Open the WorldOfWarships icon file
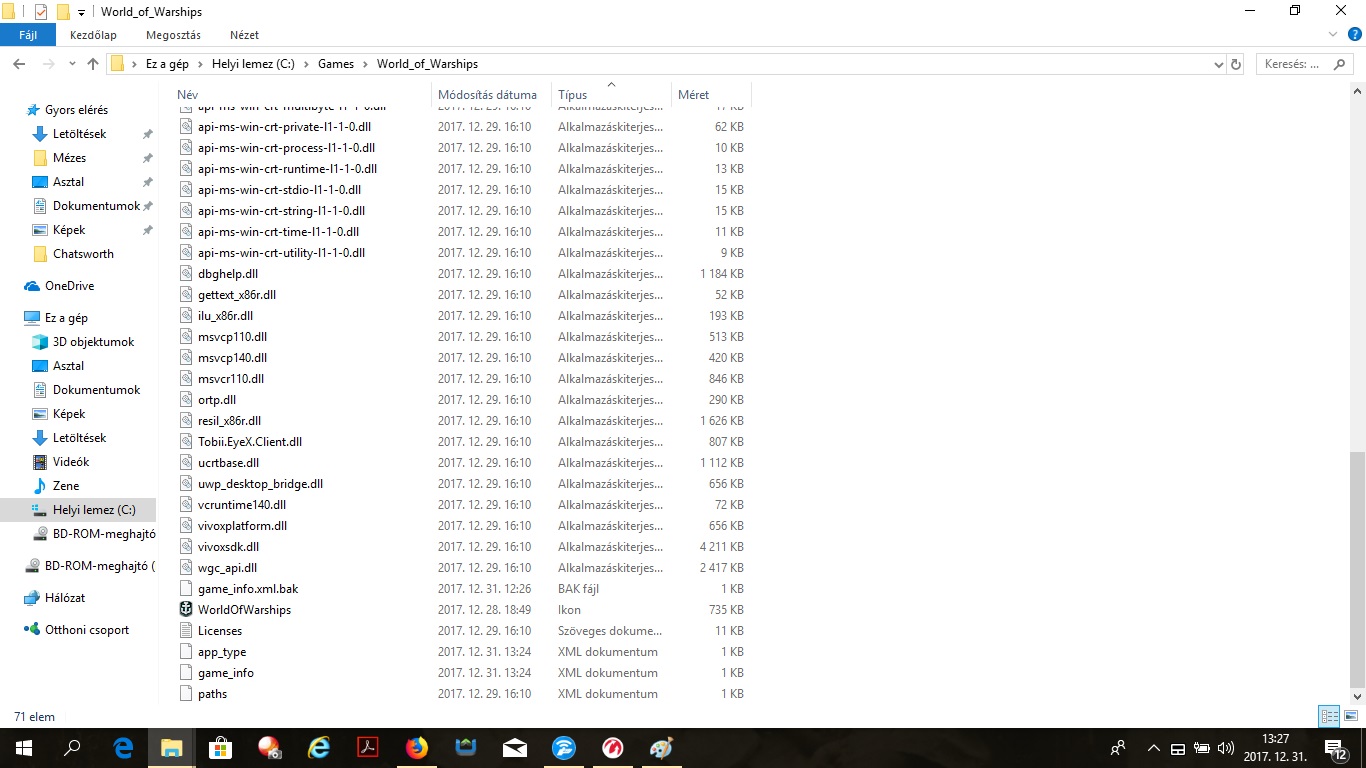This screenshot has height=768, width=1366. (x=244, y=610)
